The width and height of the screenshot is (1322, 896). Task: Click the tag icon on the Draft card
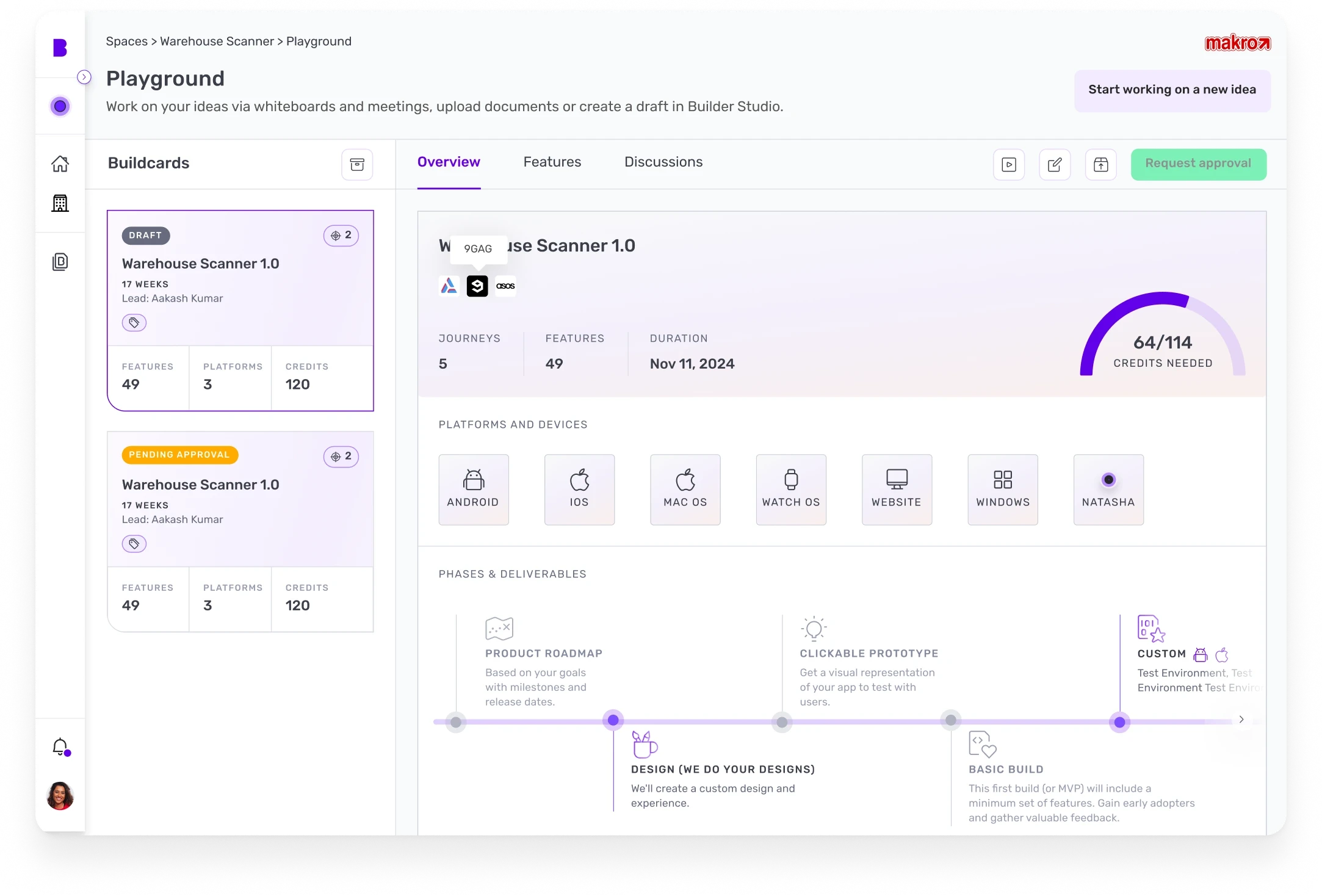point(134,322)
